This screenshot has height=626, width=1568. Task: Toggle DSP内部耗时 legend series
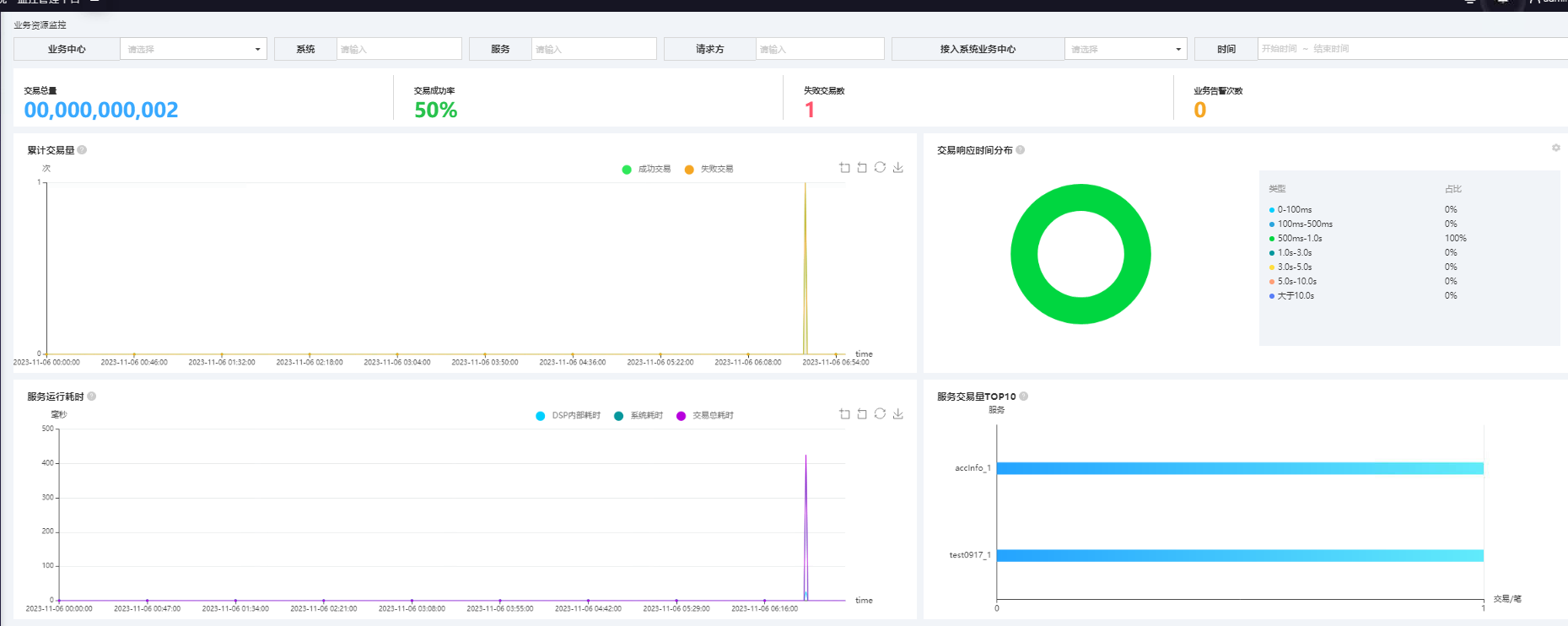tap(568, 416)
